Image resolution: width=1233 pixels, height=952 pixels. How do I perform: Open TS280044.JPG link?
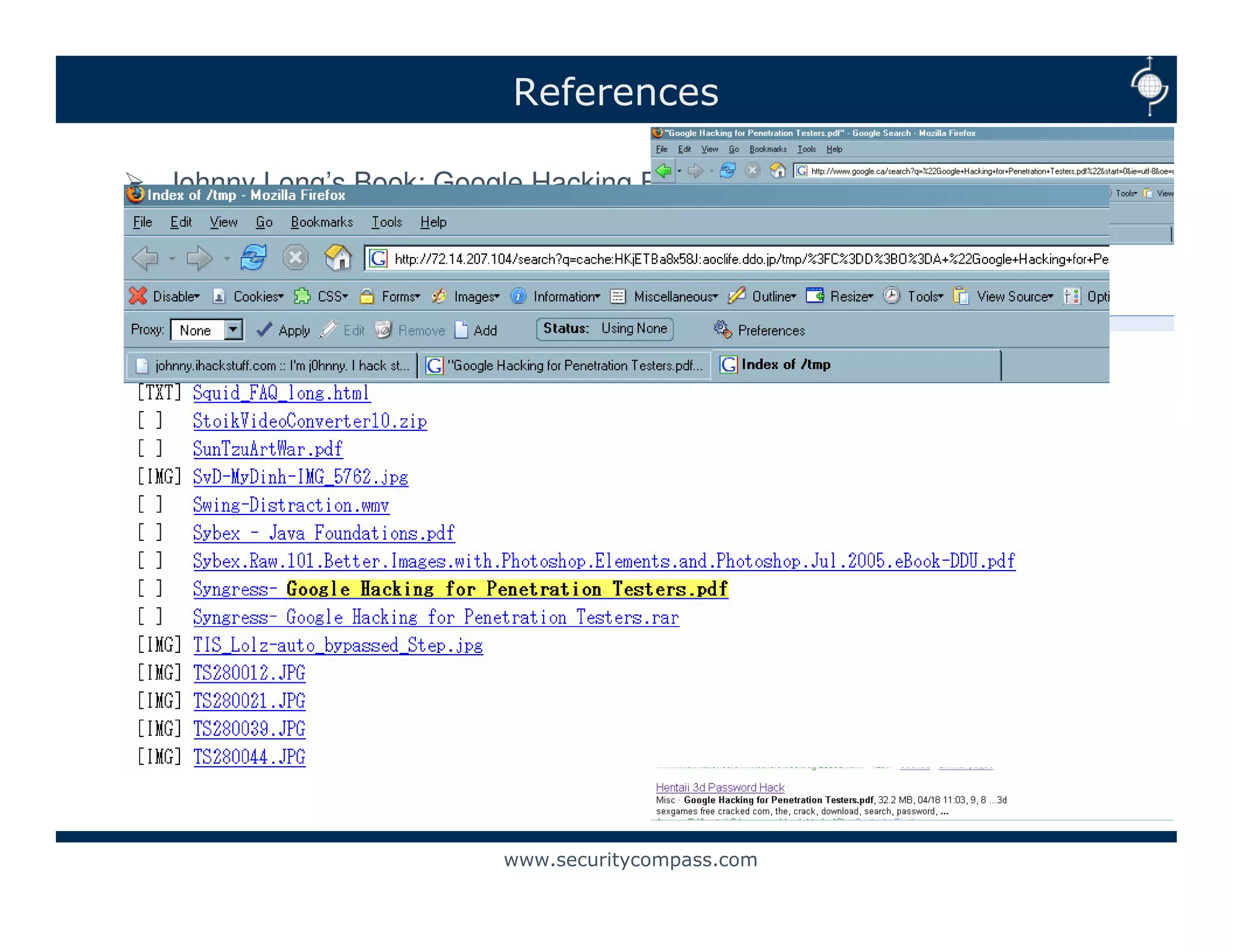coord(249,757)
